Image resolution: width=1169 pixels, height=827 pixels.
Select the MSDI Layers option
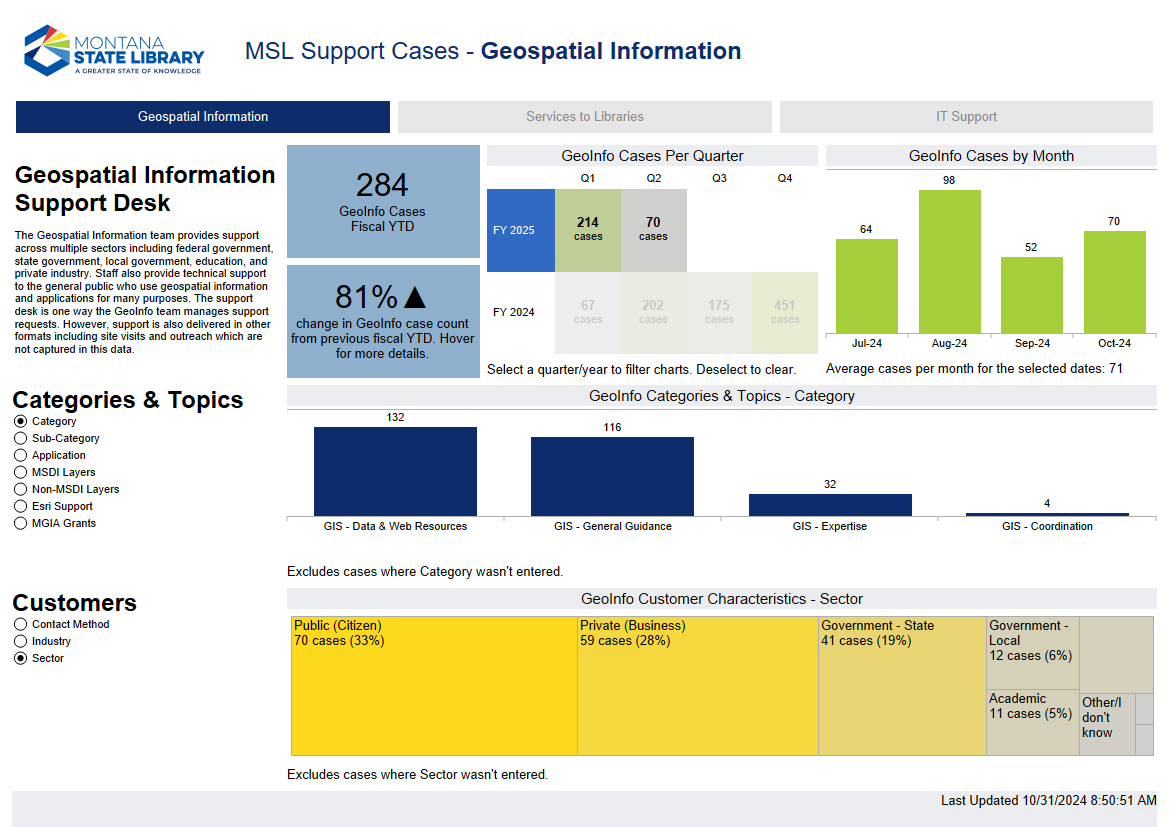pos(20,472)
